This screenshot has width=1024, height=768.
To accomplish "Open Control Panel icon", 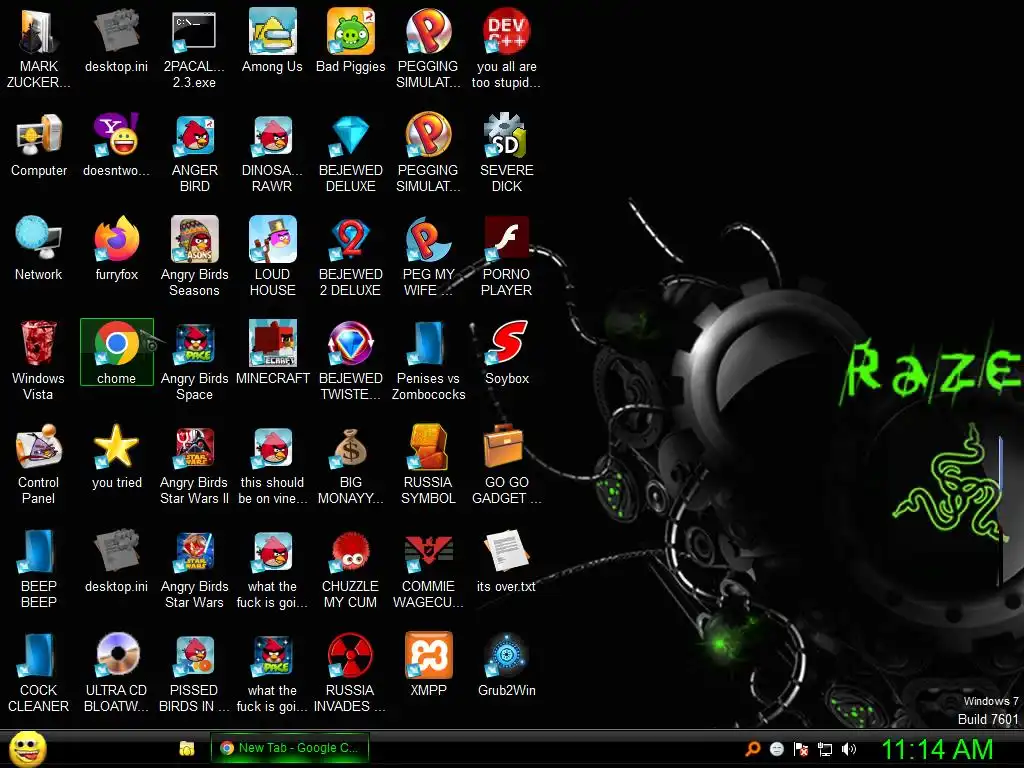I will pos(39,464).
